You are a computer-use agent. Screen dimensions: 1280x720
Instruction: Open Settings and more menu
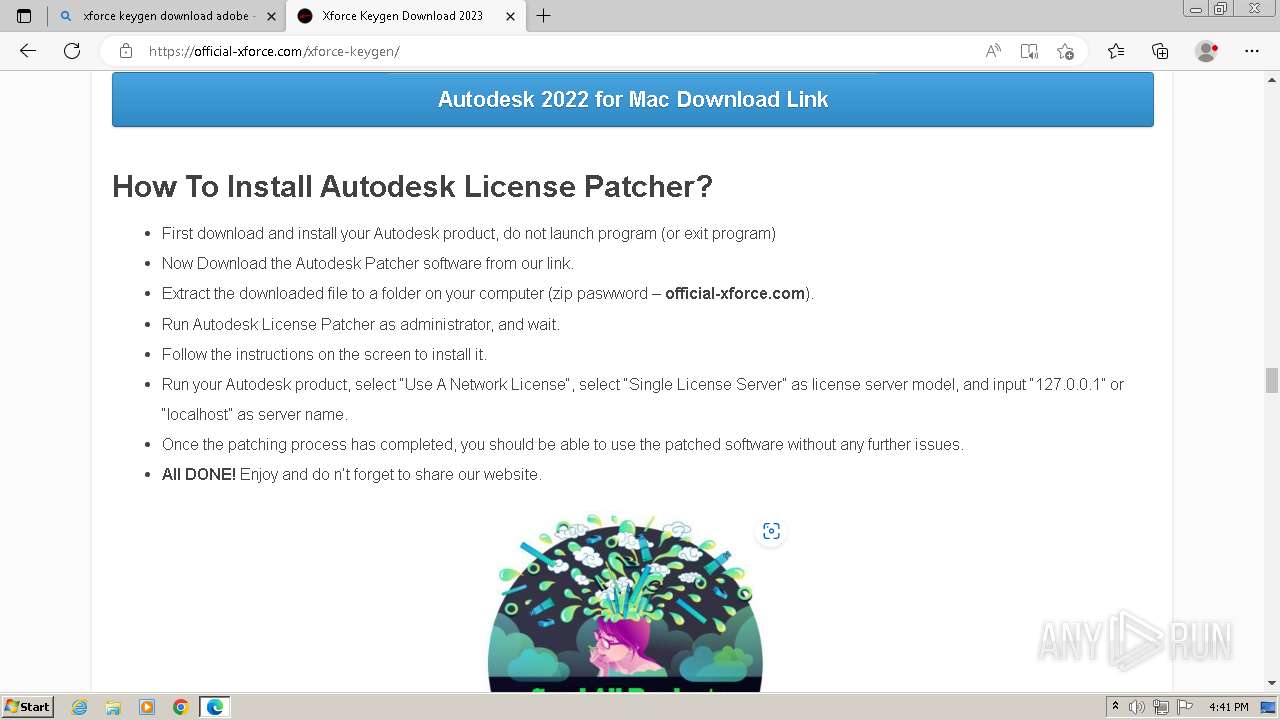pos(1252,51)
